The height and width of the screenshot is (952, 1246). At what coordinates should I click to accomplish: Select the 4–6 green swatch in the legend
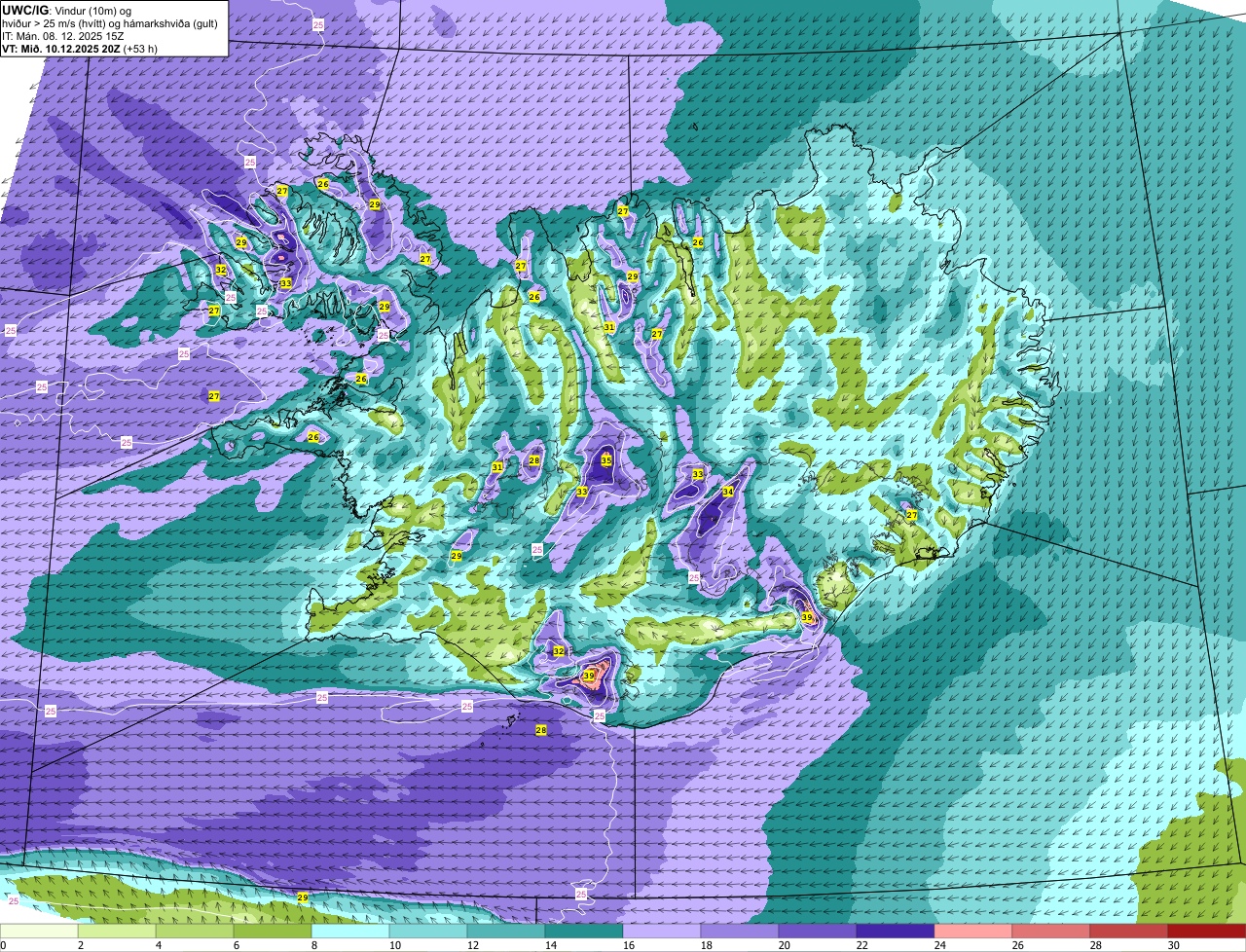point(196,932)
